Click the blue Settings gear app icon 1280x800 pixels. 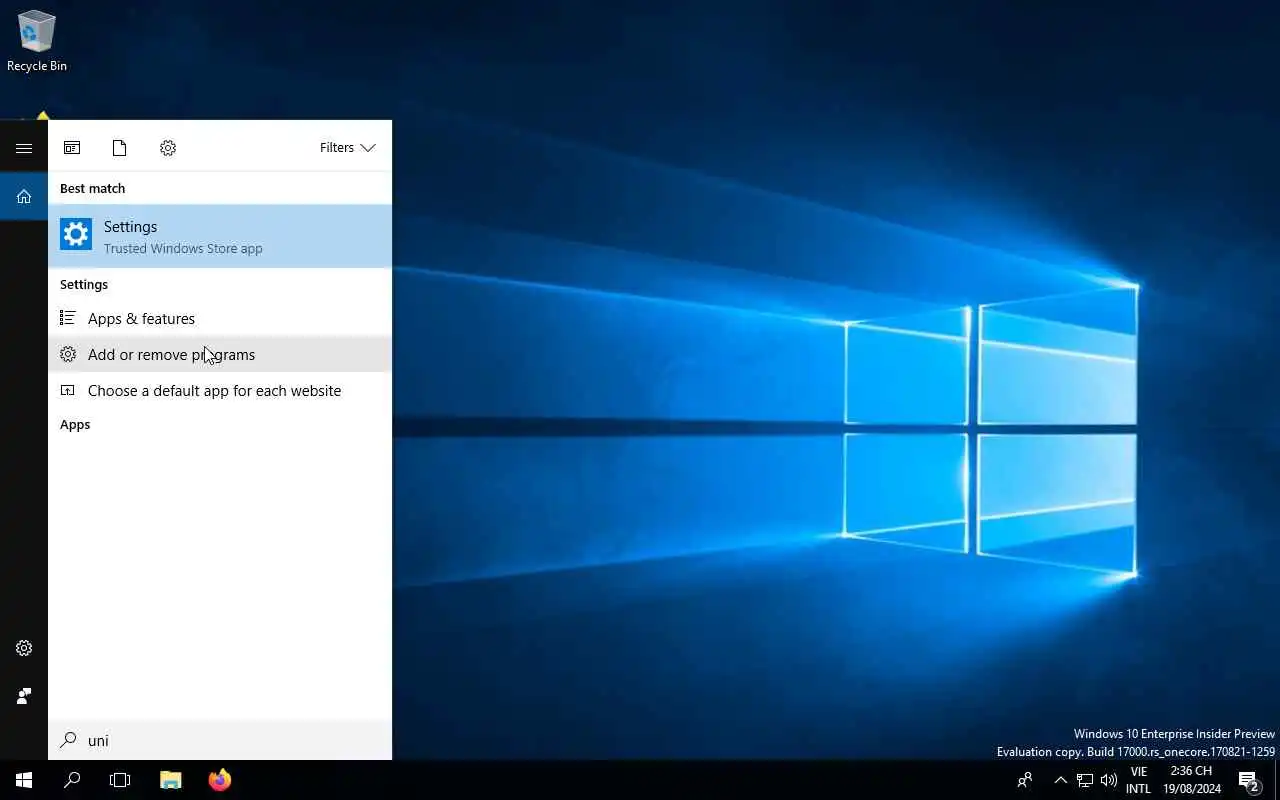pos(76,234)
